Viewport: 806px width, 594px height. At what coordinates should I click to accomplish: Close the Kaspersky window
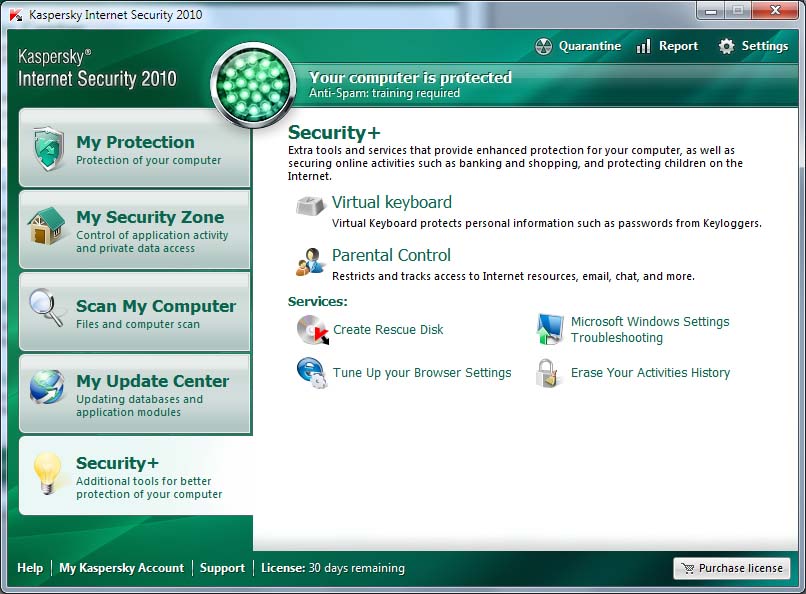[x=776, y=11]
